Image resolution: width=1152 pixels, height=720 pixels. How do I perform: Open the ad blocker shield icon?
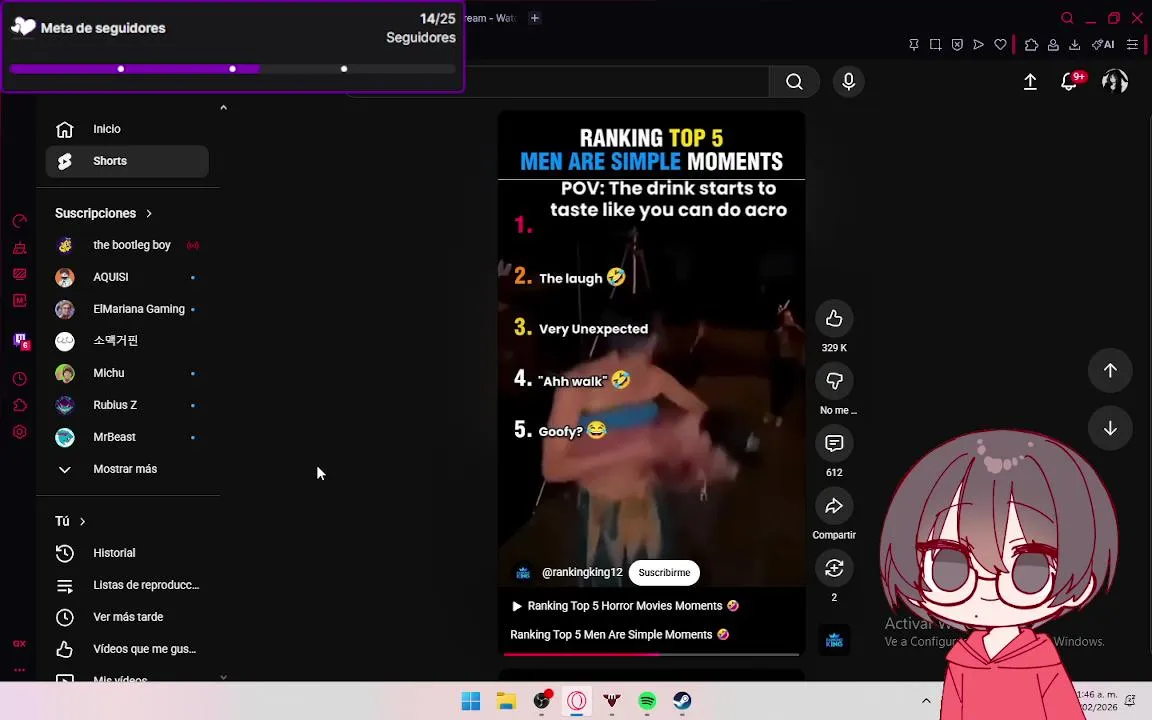point(957,45)
